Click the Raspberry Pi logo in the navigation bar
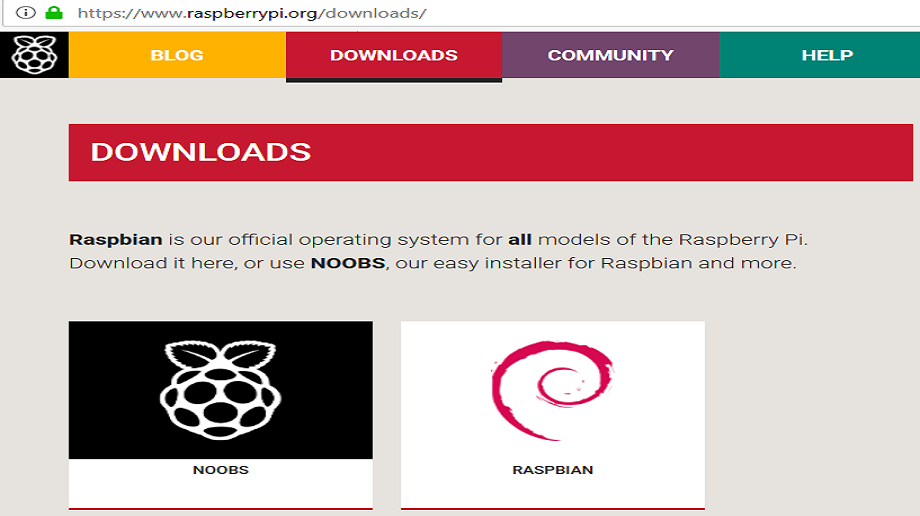 click(x=35, y=55)
